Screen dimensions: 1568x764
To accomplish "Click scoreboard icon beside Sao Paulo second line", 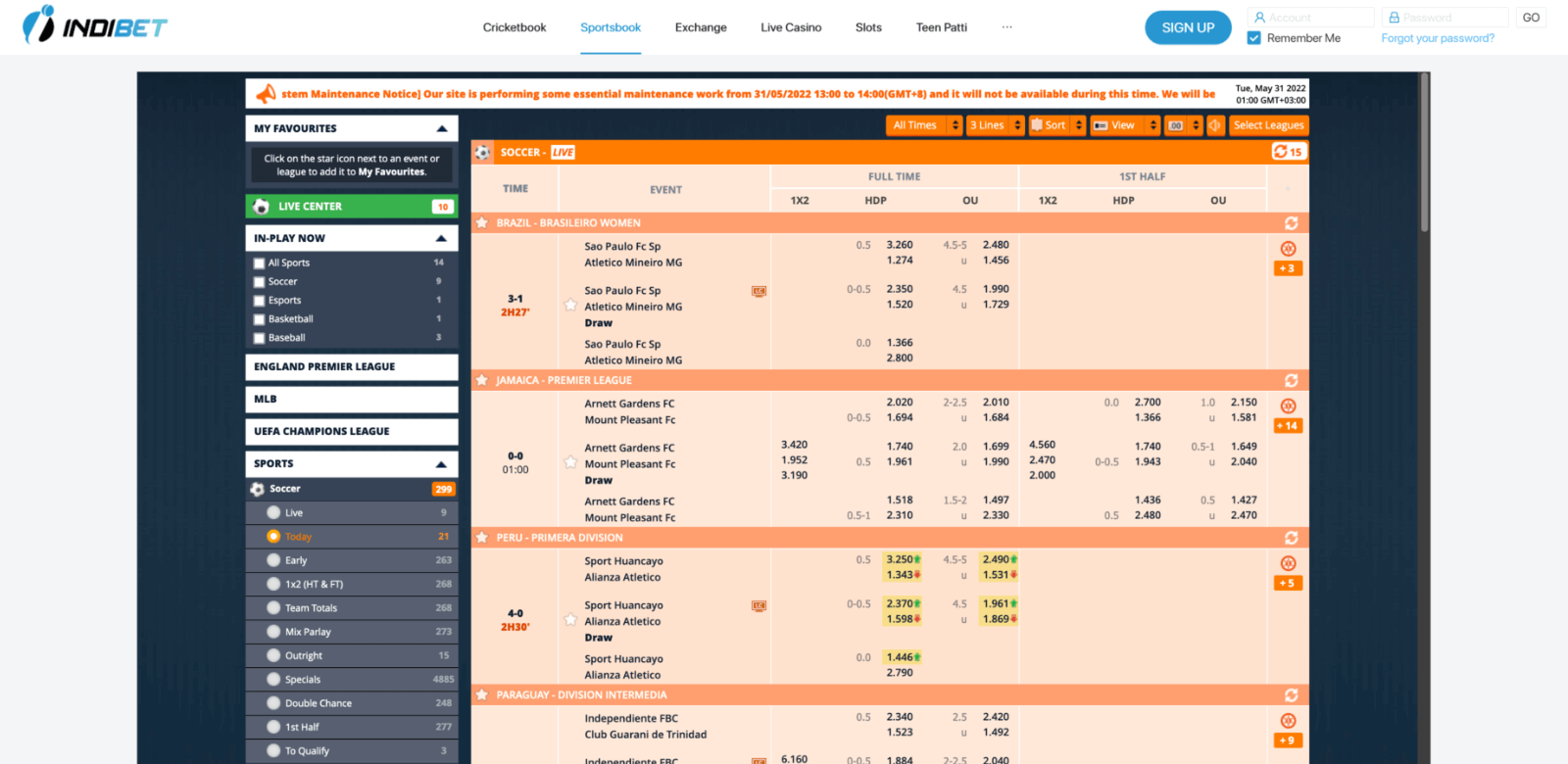I will (759, 291).
